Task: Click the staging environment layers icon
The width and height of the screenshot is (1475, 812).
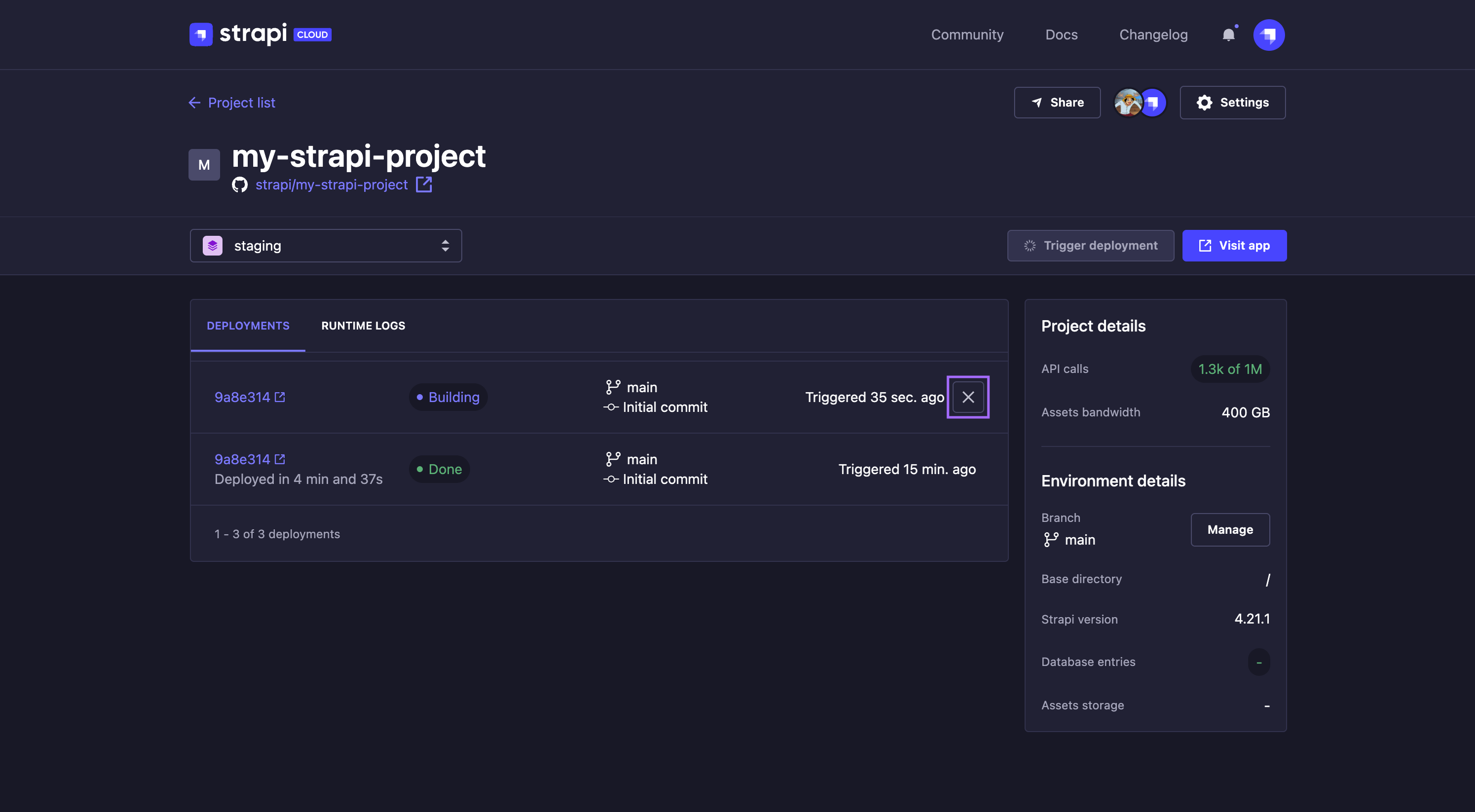Action: [212, 246]
